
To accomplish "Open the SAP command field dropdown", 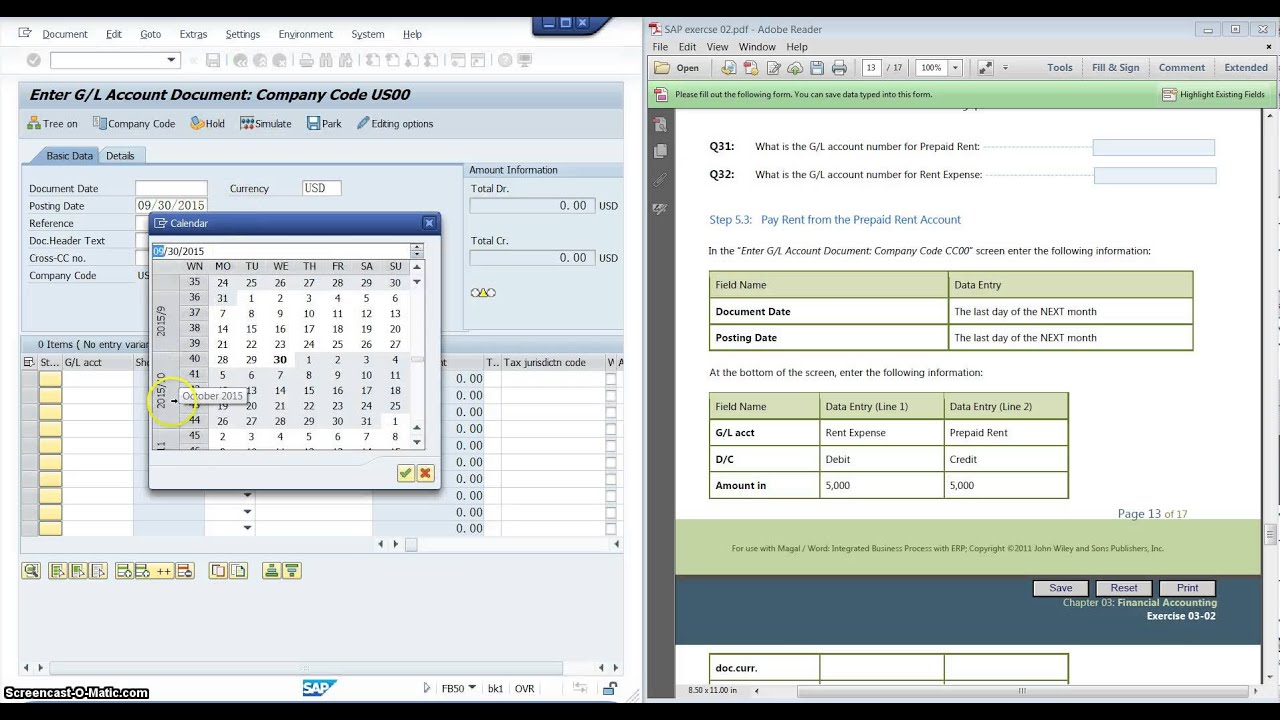I will pos(171,60).
